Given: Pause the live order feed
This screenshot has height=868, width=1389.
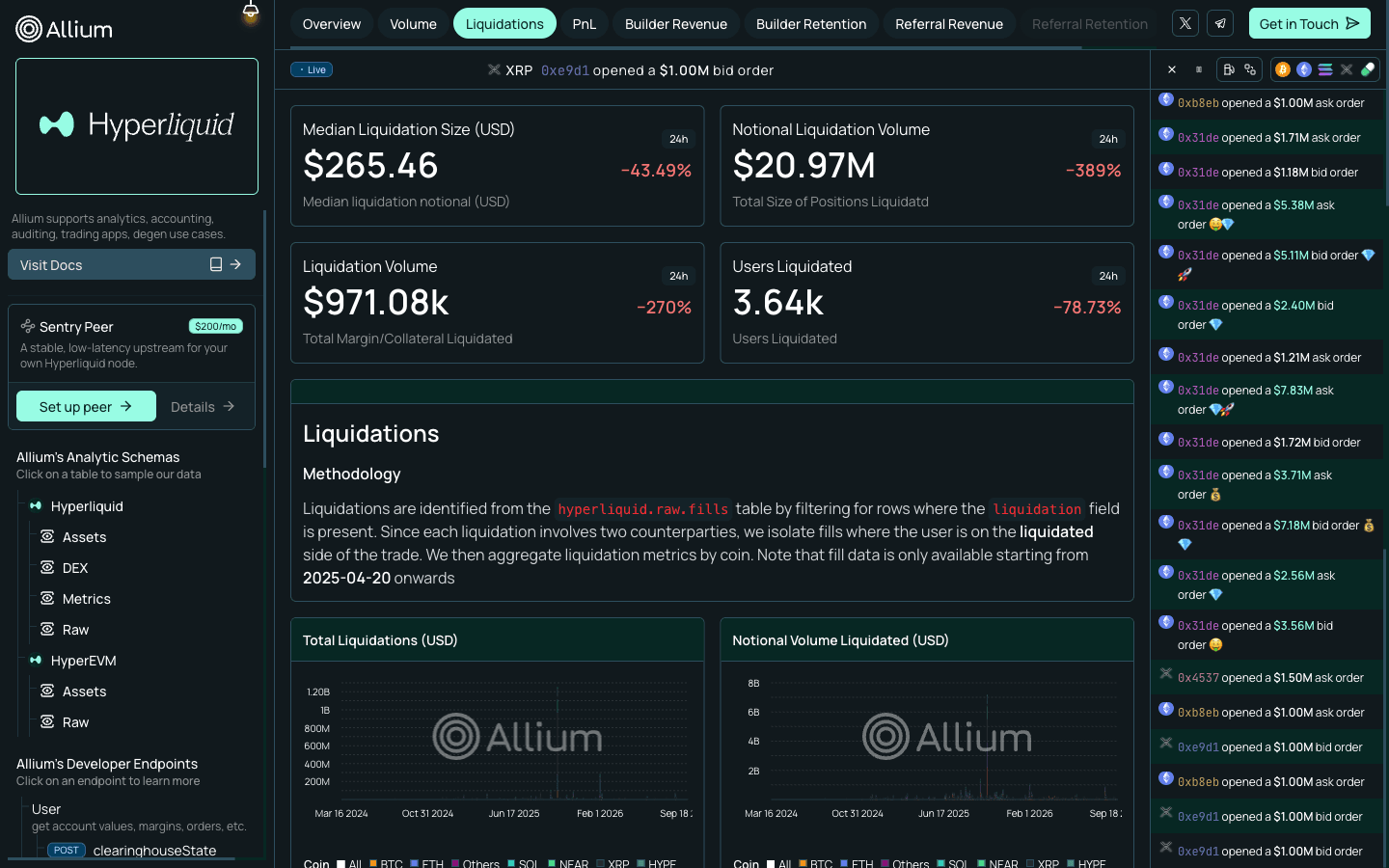Looking at the screenshot, I should coord(1199,69).
